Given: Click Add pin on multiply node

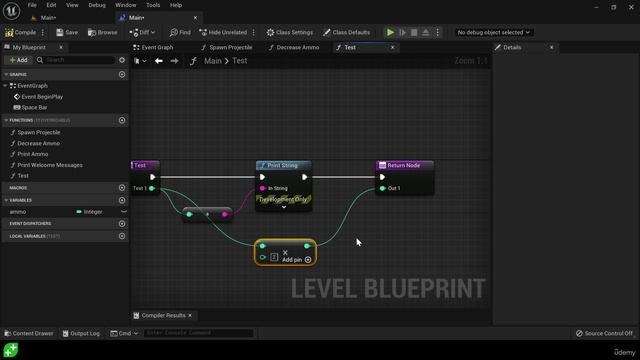Looking at the screenshot, I should click(296, 260).
